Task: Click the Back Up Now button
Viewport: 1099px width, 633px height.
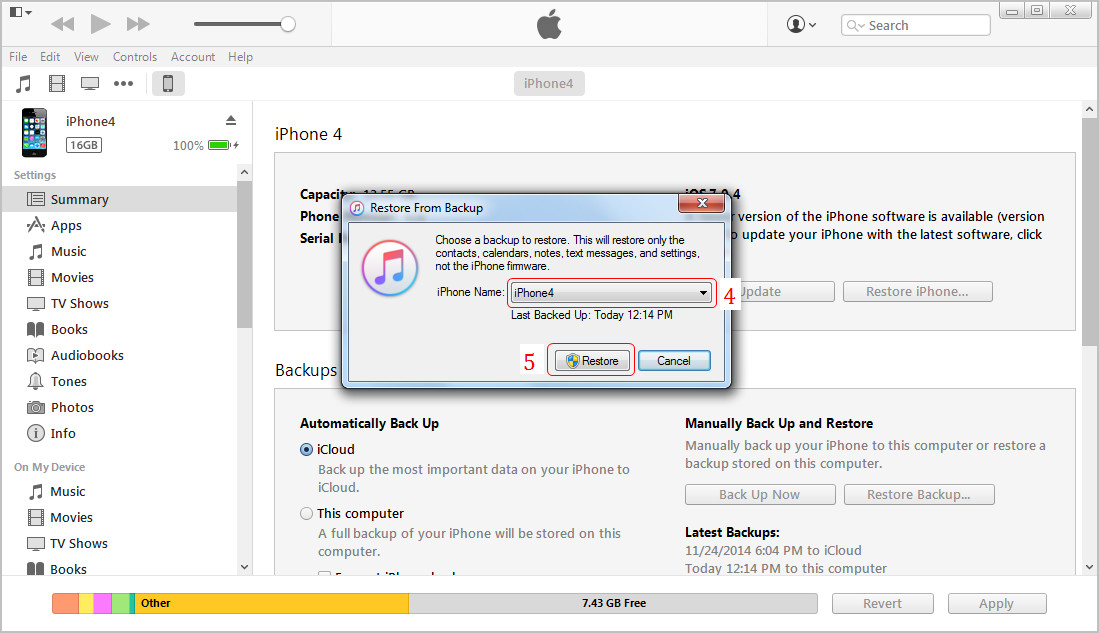Action: pyautogui.click(x=760, y=494)
